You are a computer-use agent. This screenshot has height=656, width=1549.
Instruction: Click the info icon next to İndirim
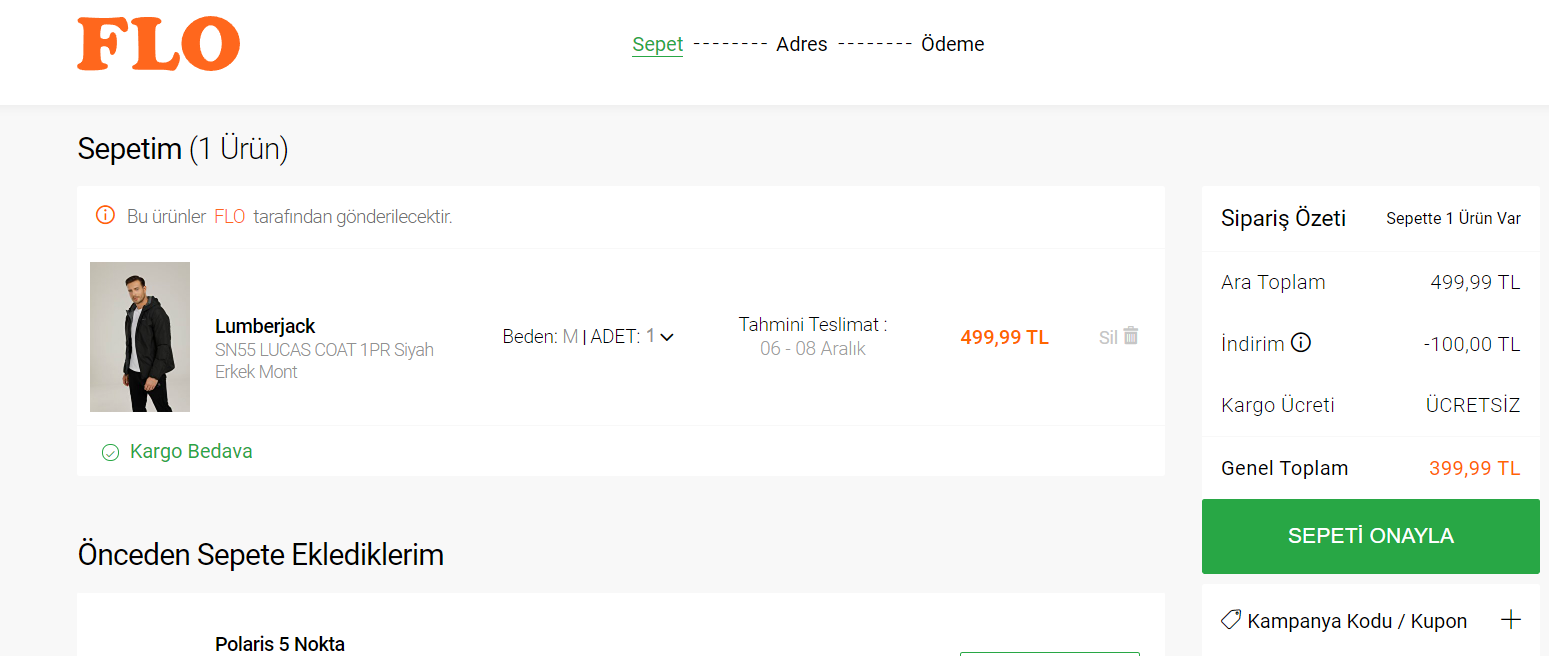(1300, 343)
